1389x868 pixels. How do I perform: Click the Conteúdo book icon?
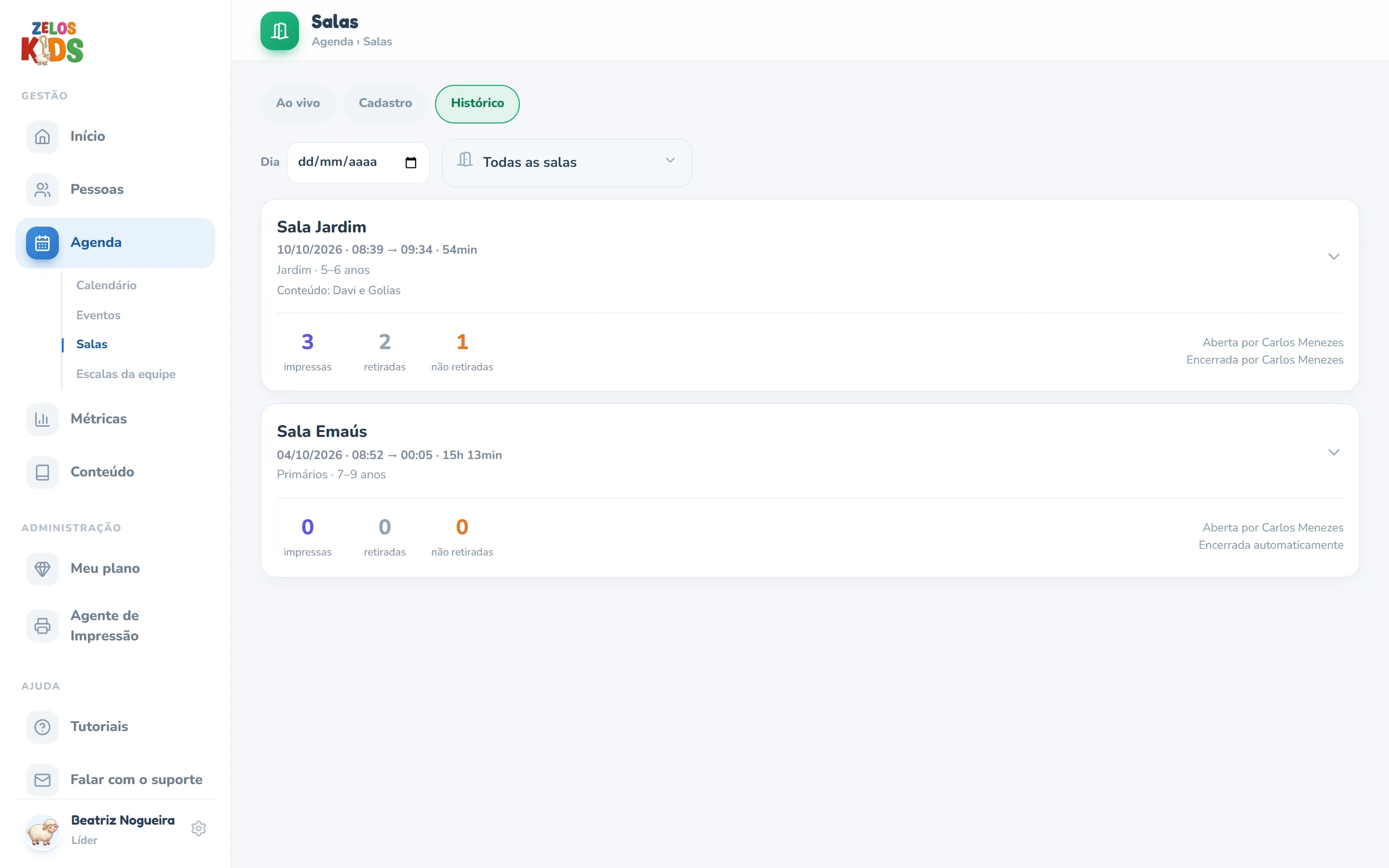(x=42, y=472)
